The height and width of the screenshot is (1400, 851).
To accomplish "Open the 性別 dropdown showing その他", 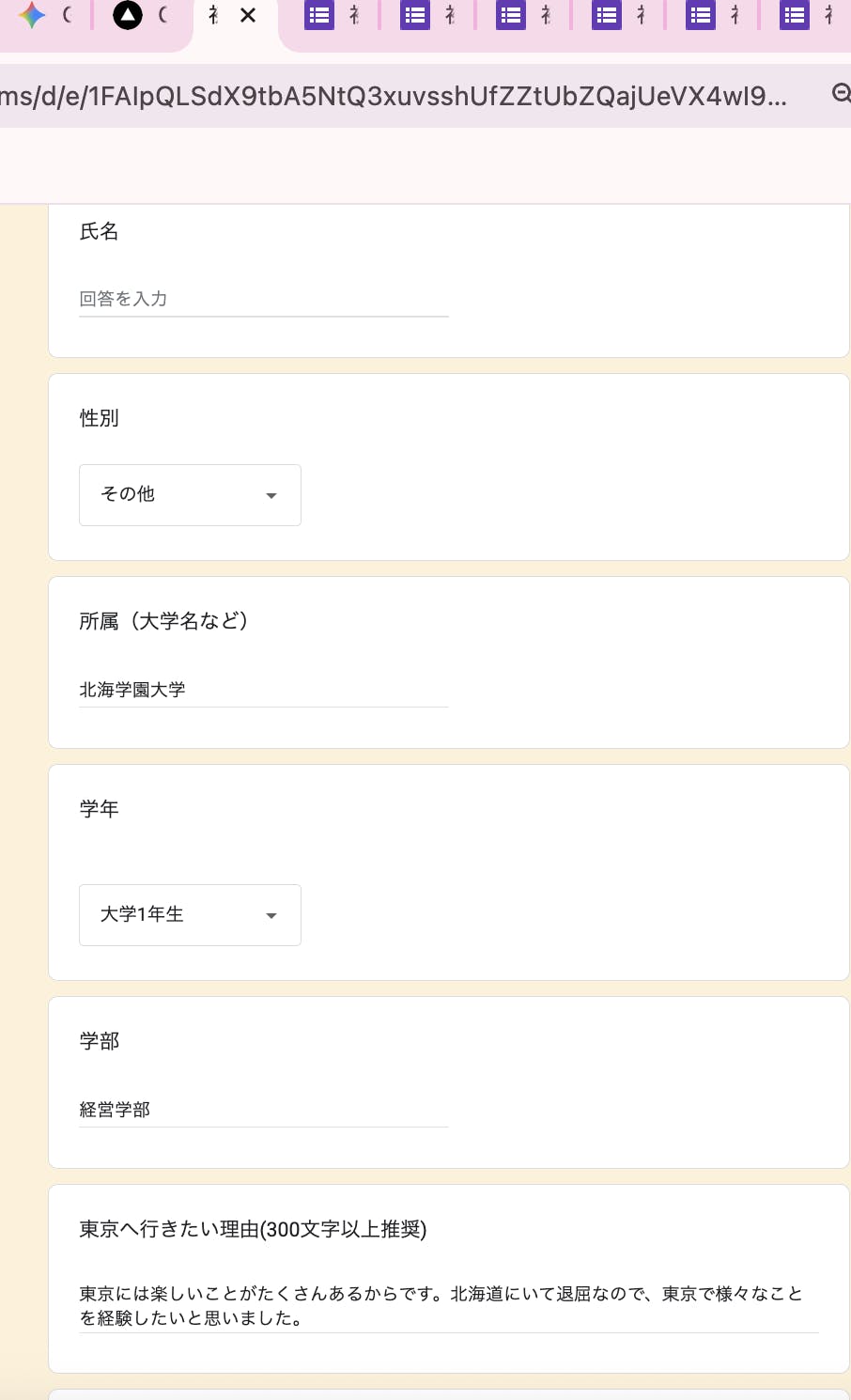I will coord(190,495).
